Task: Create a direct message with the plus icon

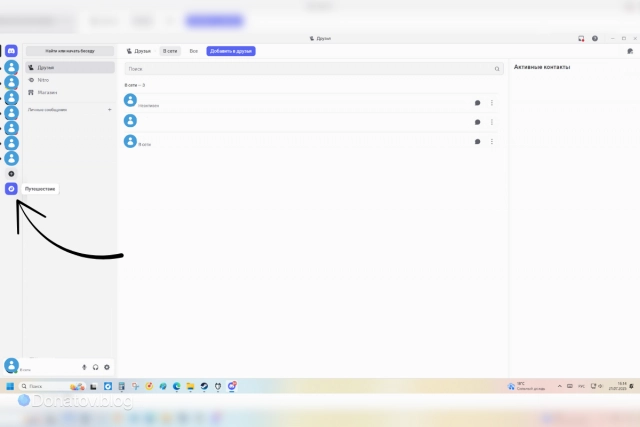Action: coord(109,109)
